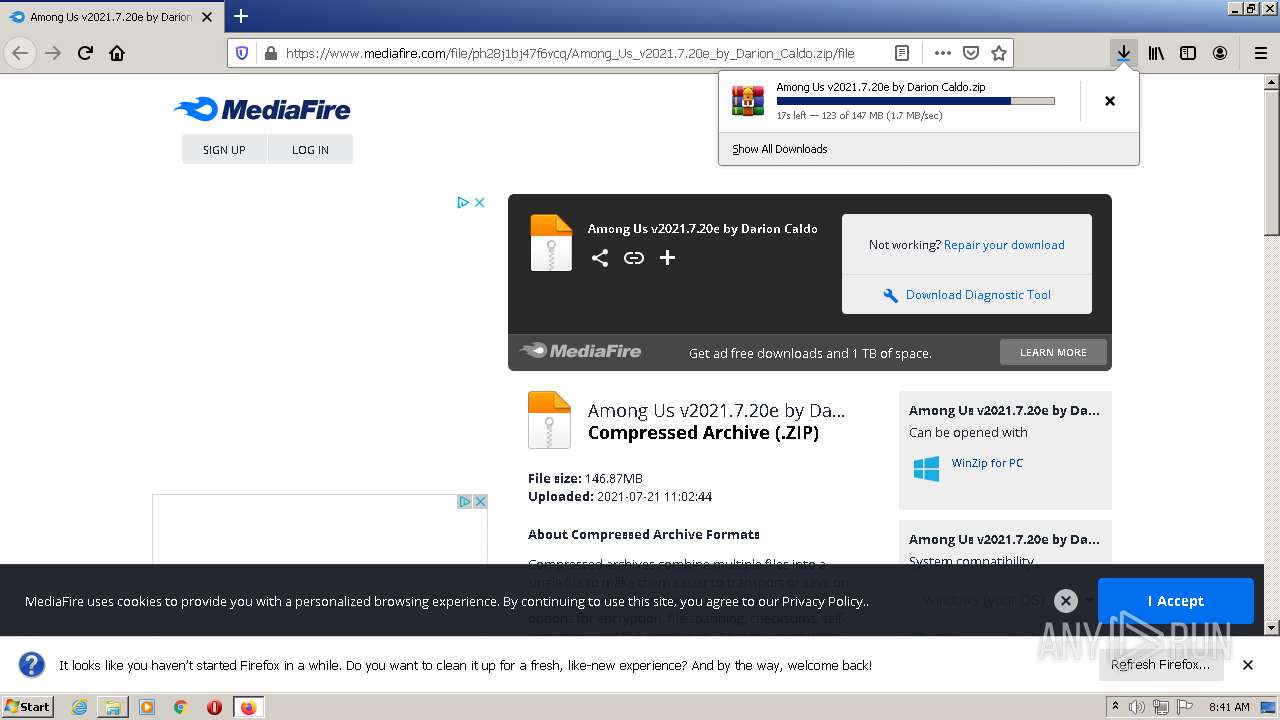This screenshot has width=1280, height=720.
Task: Open File Explorer from taskbar
Action: pos(113,707)
